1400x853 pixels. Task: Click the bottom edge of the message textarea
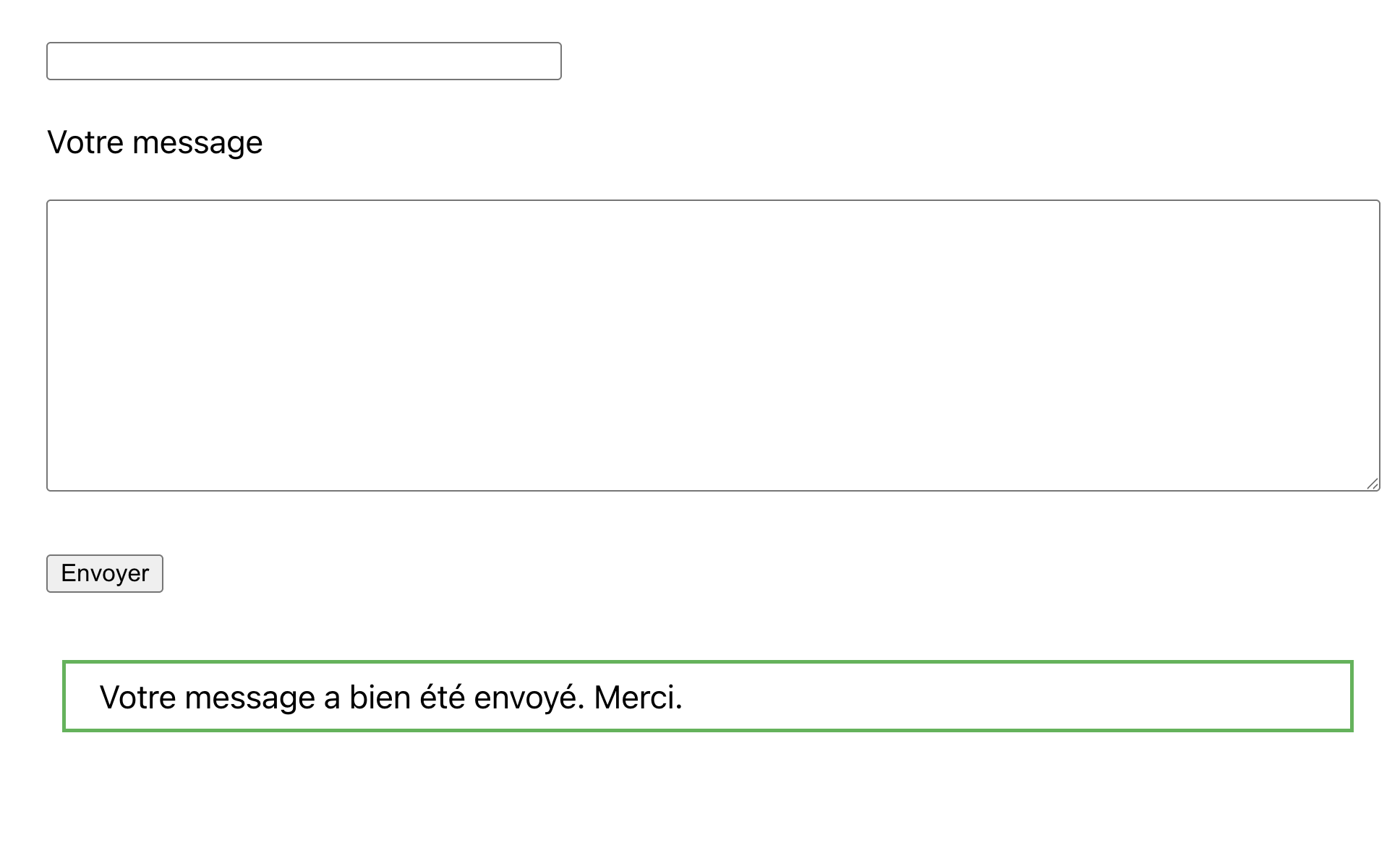713,490
